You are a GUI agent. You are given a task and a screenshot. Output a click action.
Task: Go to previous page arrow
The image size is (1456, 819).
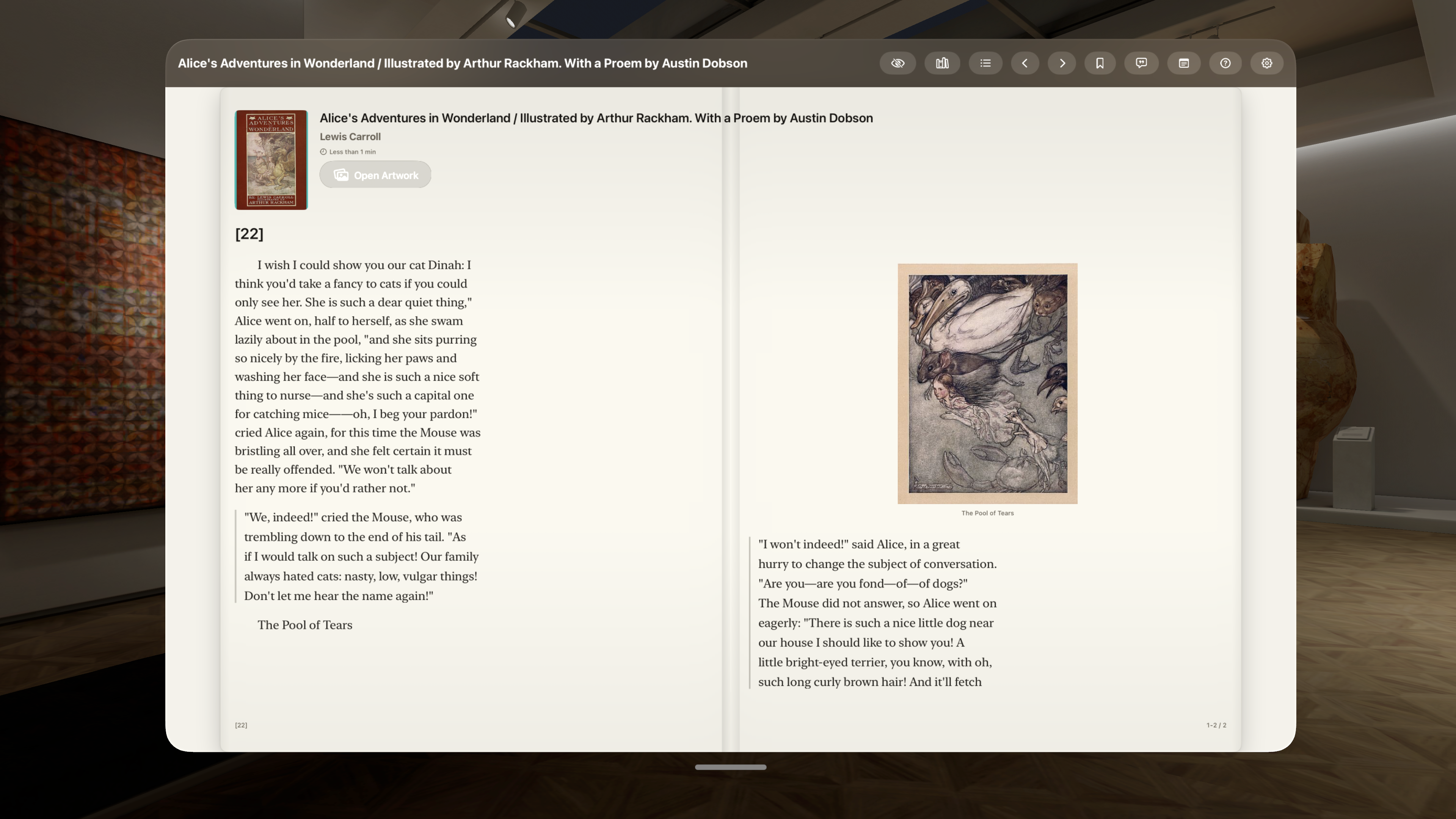(x=1025, y=63)
